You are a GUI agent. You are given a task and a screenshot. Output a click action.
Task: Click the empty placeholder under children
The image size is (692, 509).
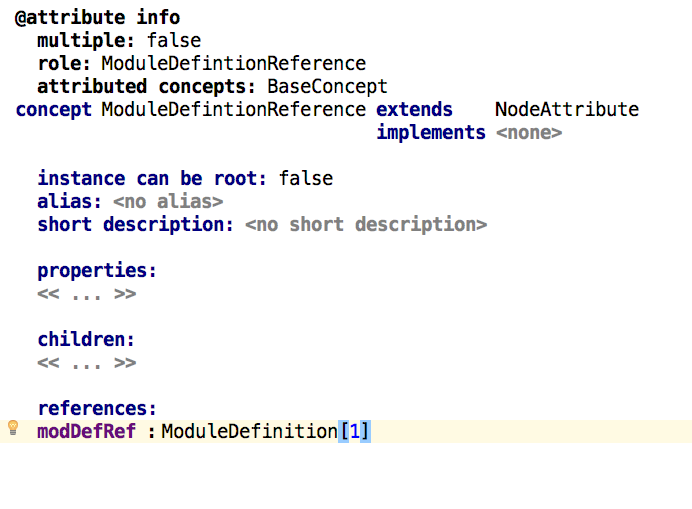87,363
